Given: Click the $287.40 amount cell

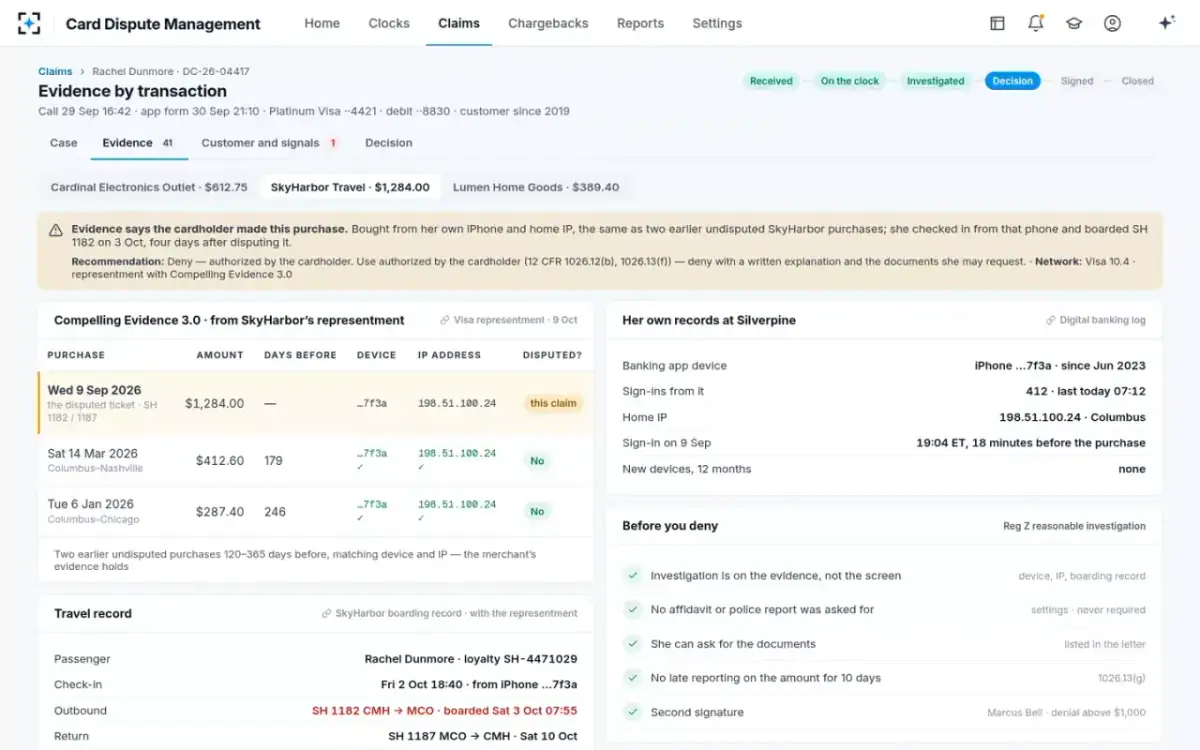Looking at the screenshot, I should (x=220, y=512).
